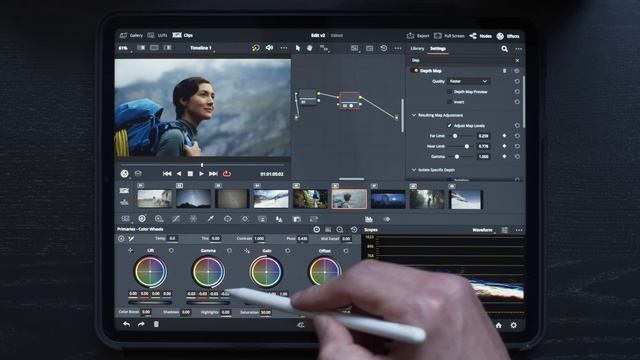
Task: Select the last clip thumbnail in strip
Action: click(x=465, y=199)
